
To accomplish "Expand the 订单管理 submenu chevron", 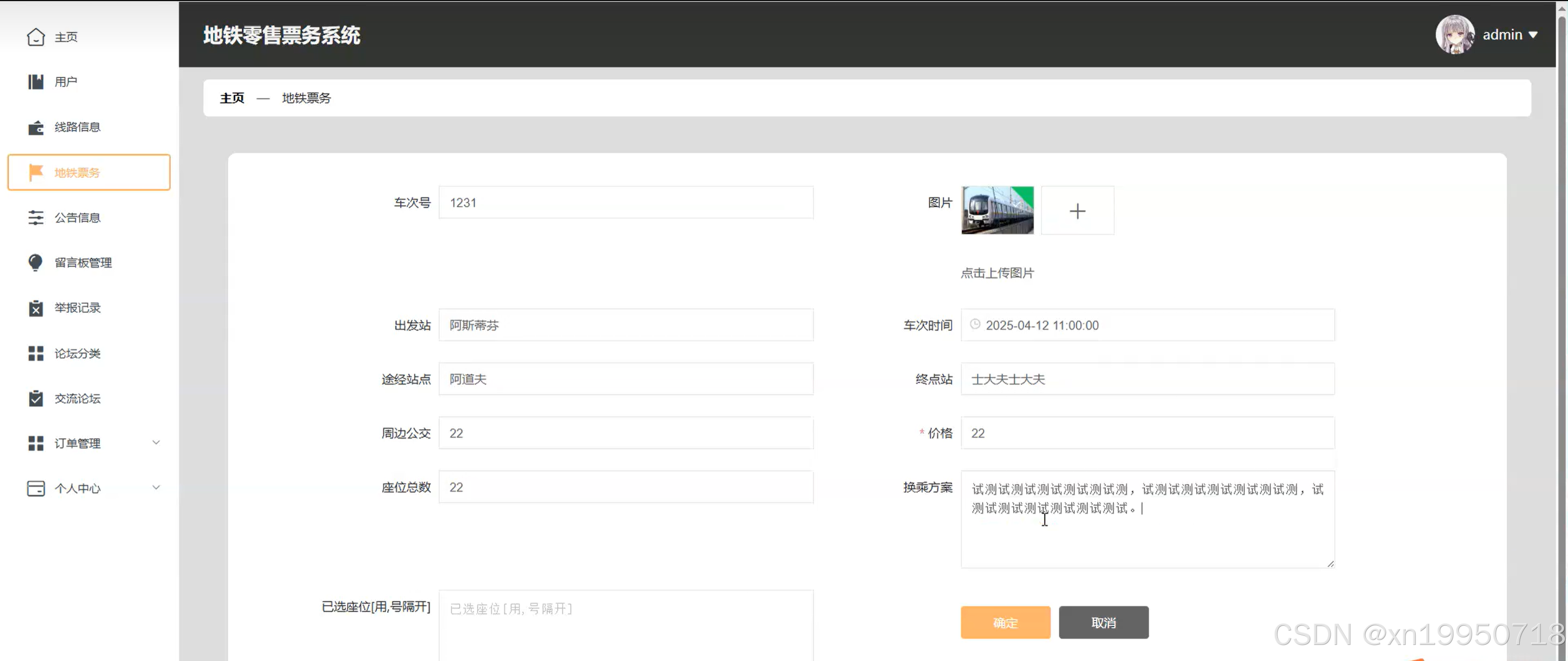I will pos(156,443).
